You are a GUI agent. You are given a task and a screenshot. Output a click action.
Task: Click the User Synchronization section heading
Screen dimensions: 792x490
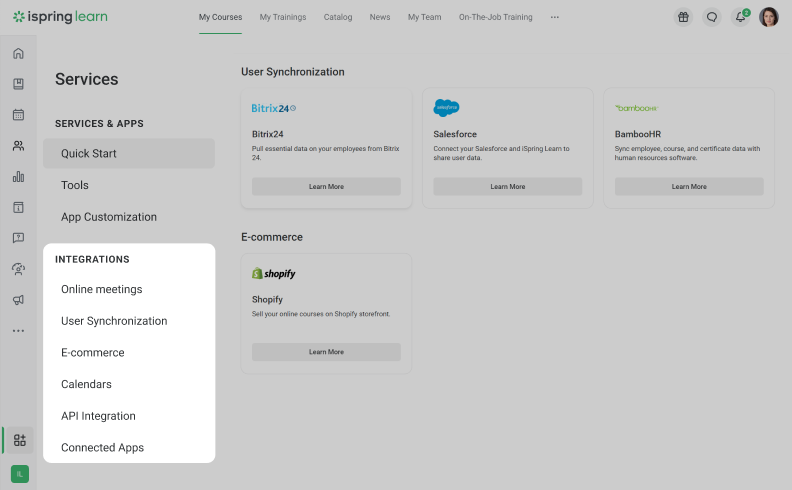[x=292, y=72]
